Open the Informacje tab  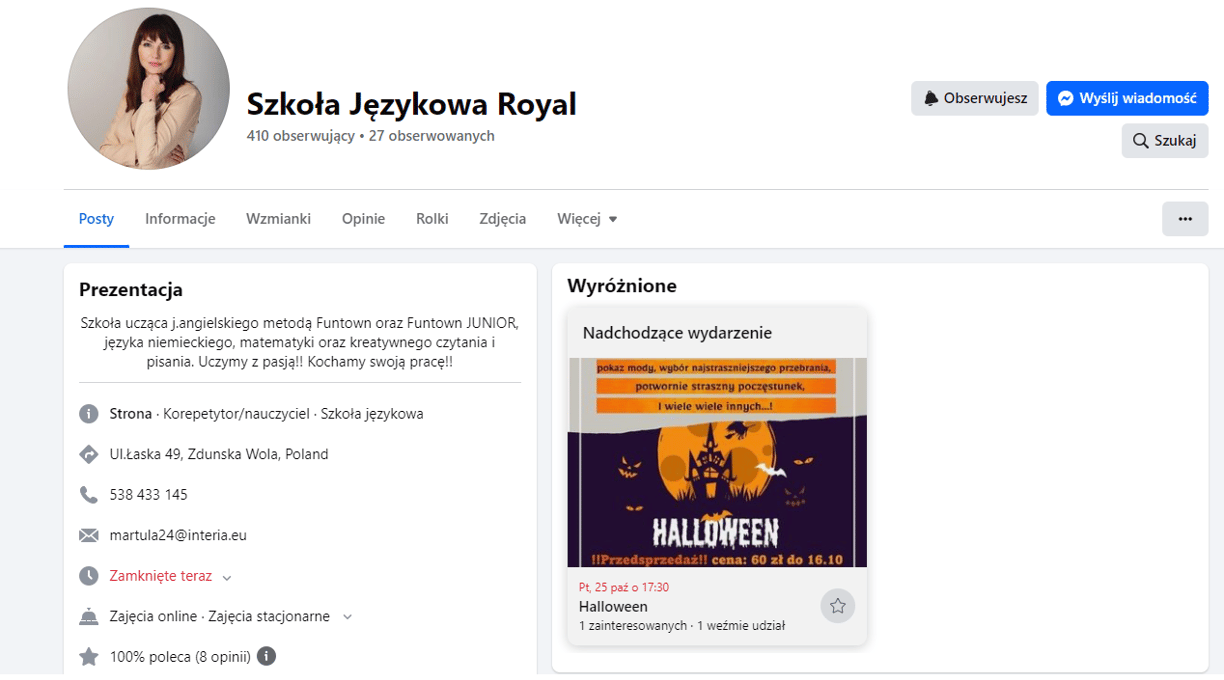[x=180, y=219]
